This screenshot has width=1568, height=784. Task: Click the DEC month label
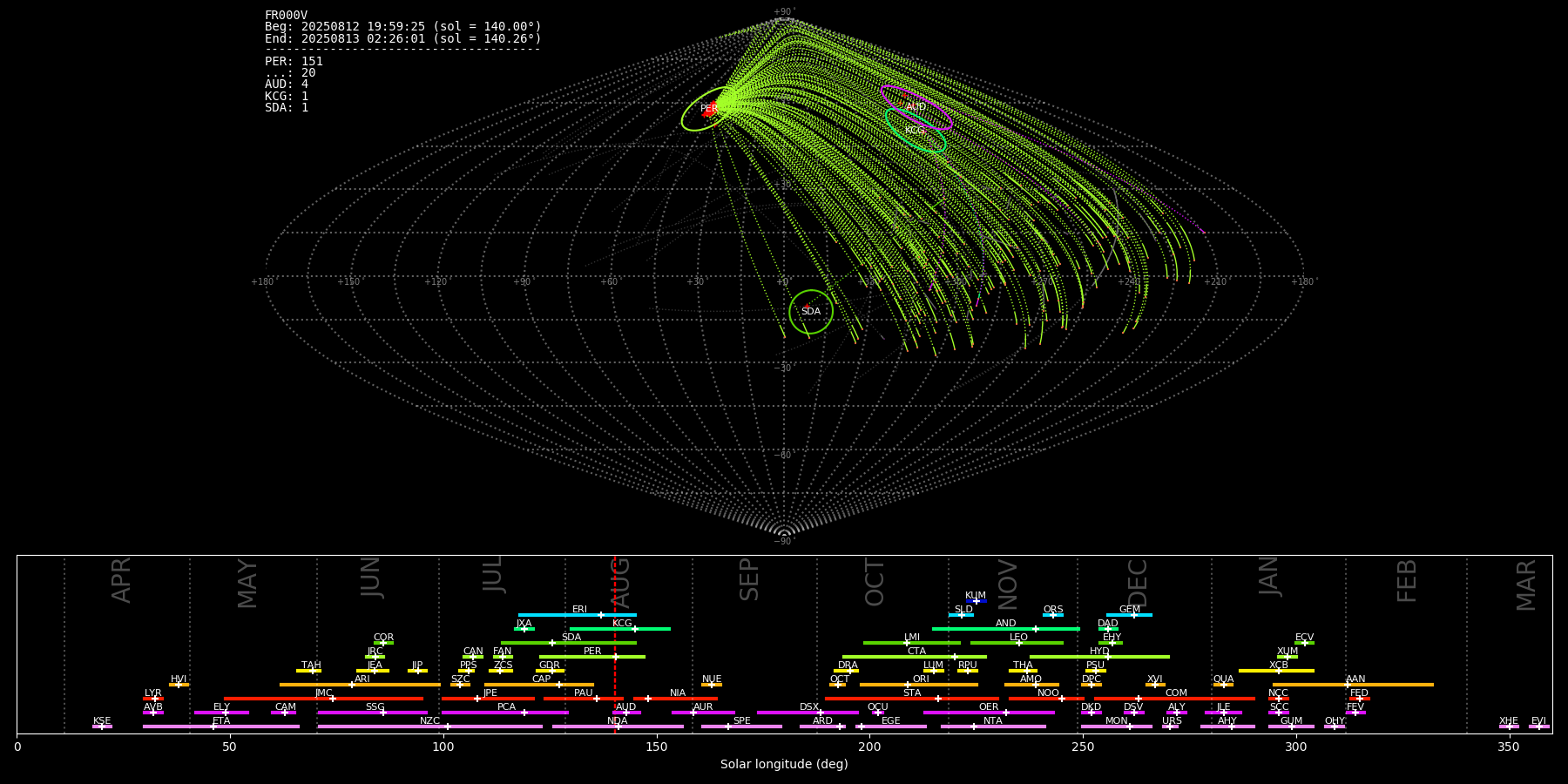(x=1138, y=583)
